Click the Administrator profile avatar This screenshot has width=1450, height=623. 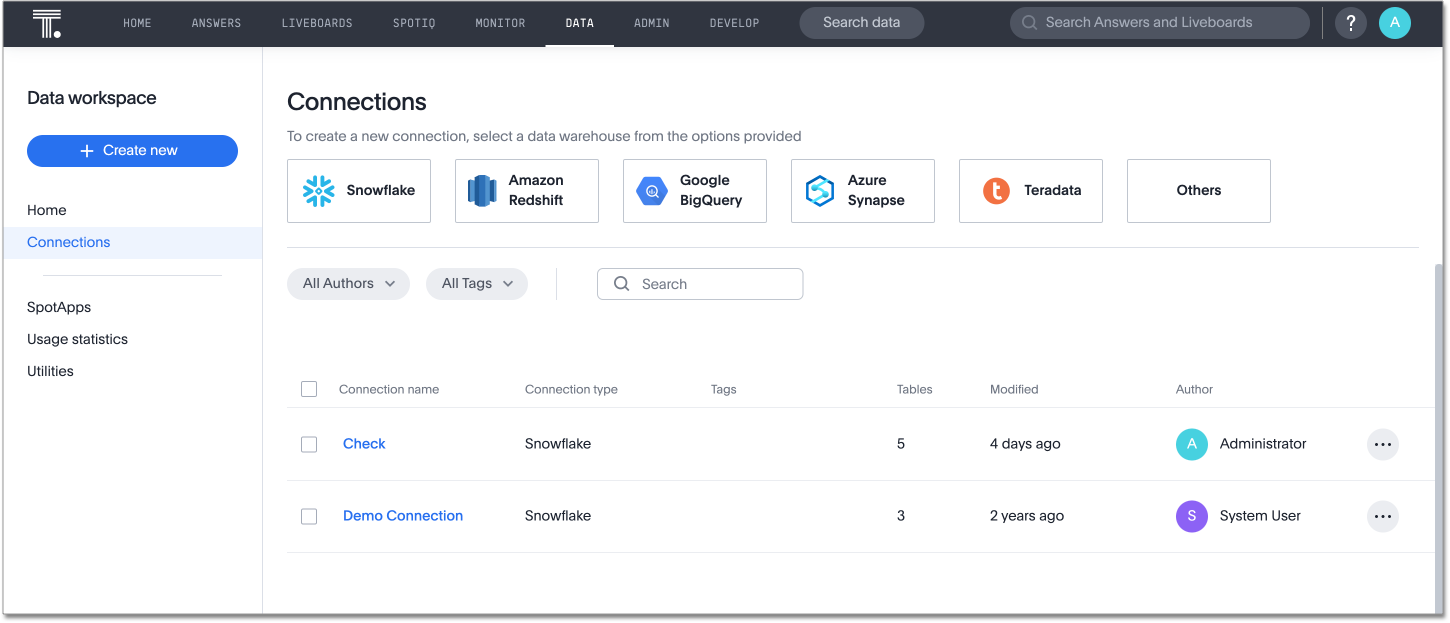(x=1395, y=22)
